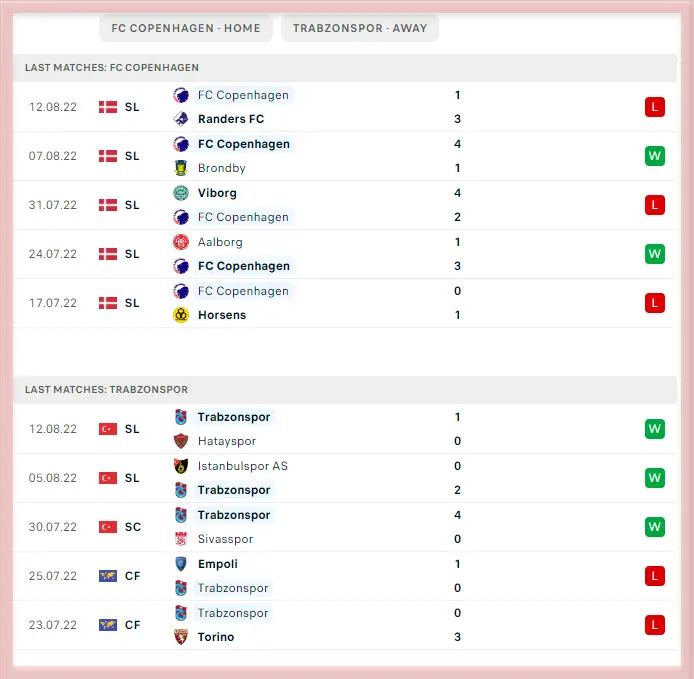The image size is (694, 679).
Task: Click the Sivasspor club crest
Action: [x=181, y=539]
